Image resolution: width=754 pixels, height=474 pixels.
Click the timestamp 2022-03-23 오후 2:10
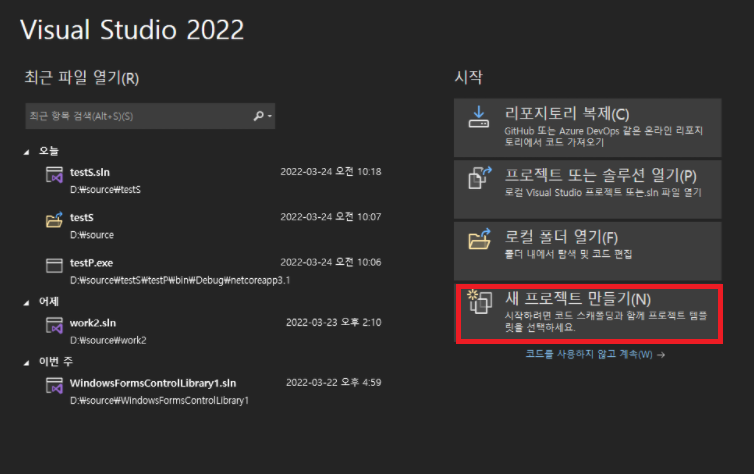[x=334, y=322]
